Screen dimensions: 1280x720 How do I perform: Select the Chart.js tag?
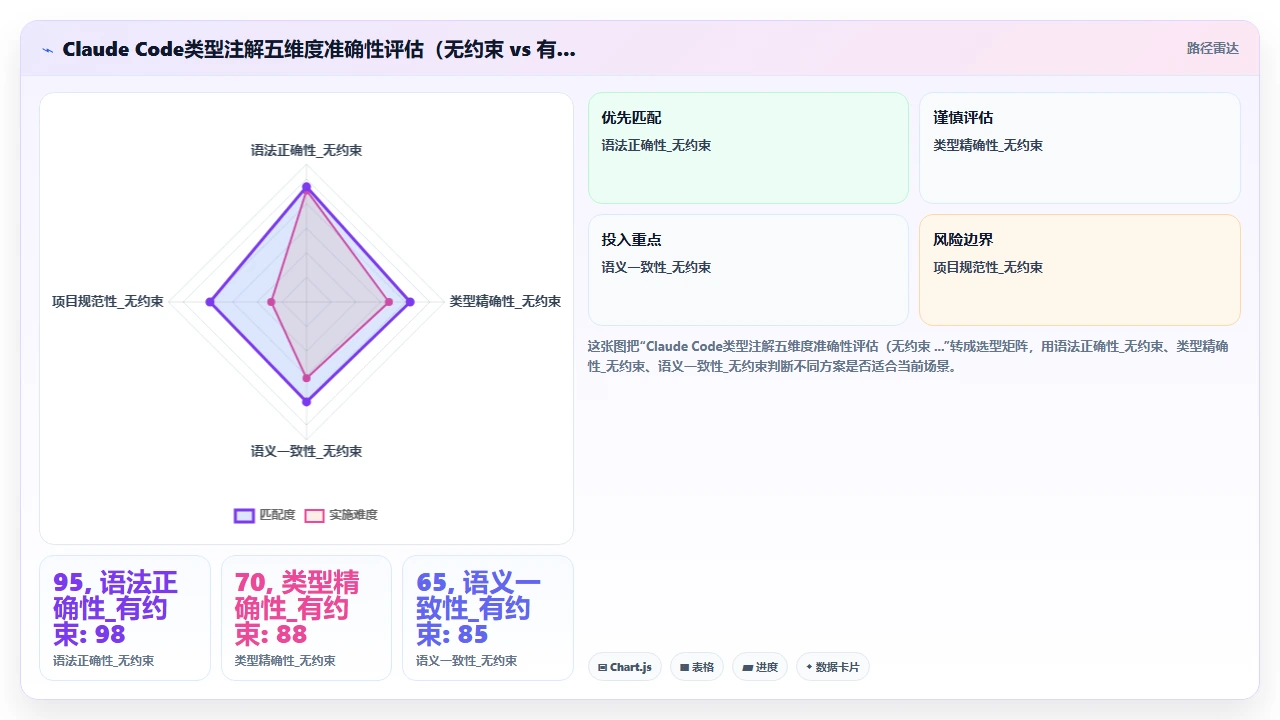point(625,667)
